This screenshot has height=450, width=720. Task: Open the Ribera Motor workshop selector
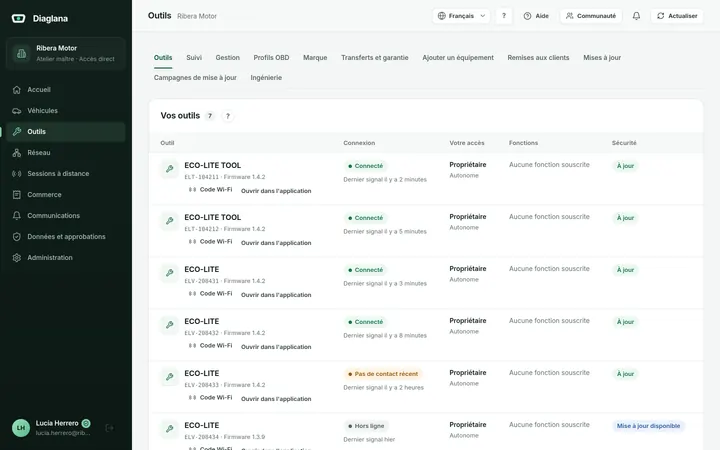(x=66, y=53)
